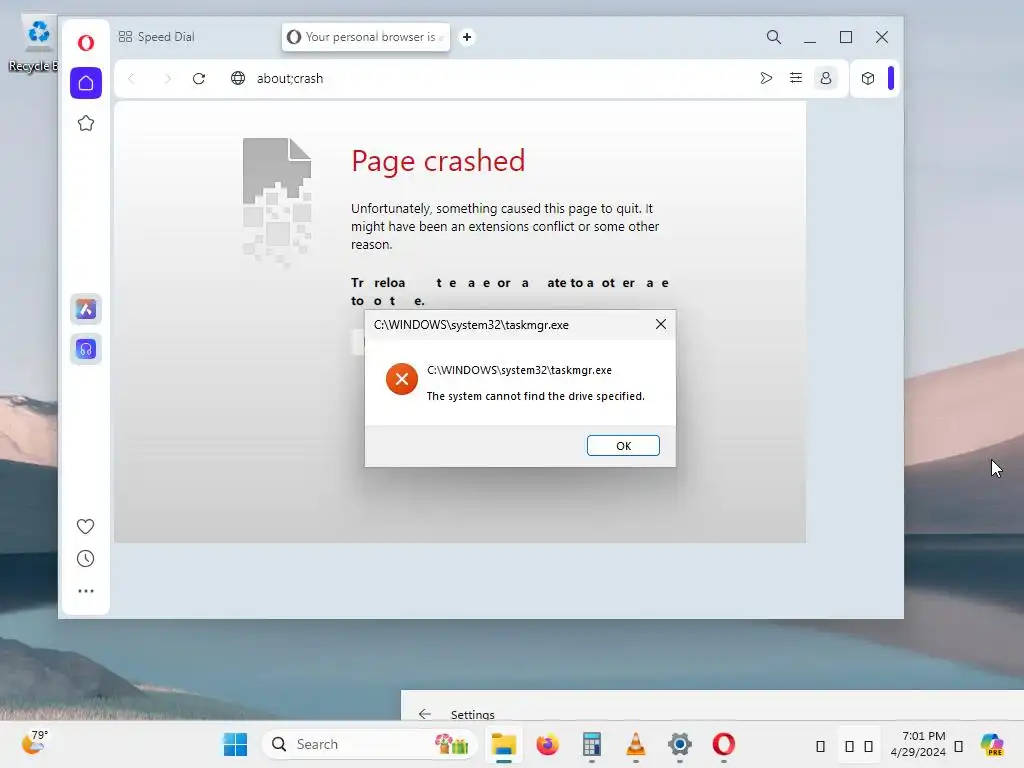Screen dimensions: 1024x768
Task: Show History clock icon in sidebar
Action: tap(86, 559)
